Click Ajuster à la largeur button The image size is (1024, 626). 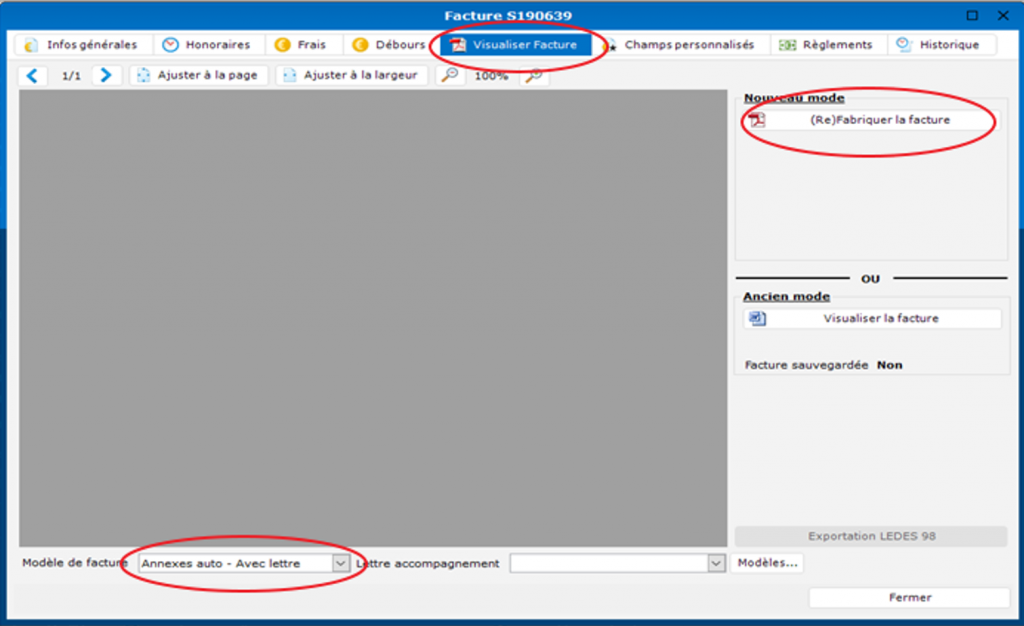click(x=351, y=75)
